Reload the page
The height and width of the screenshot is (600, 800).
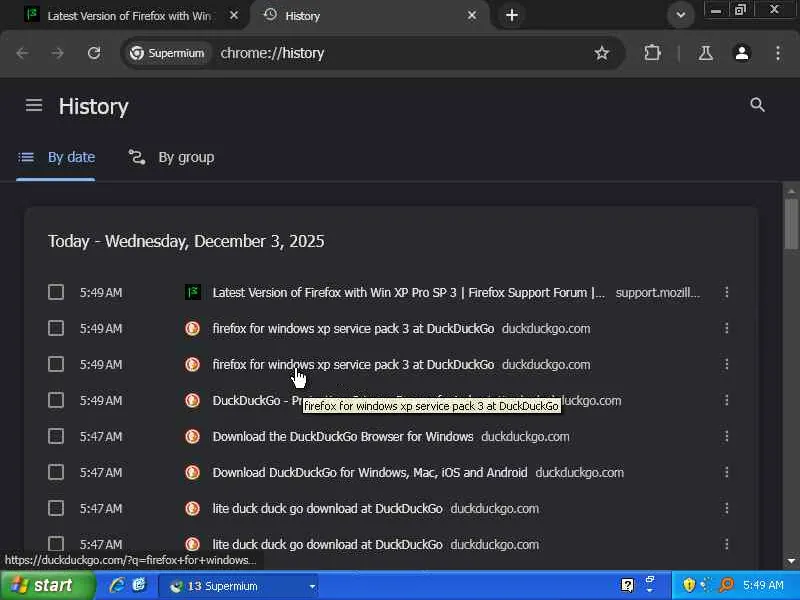94,53
